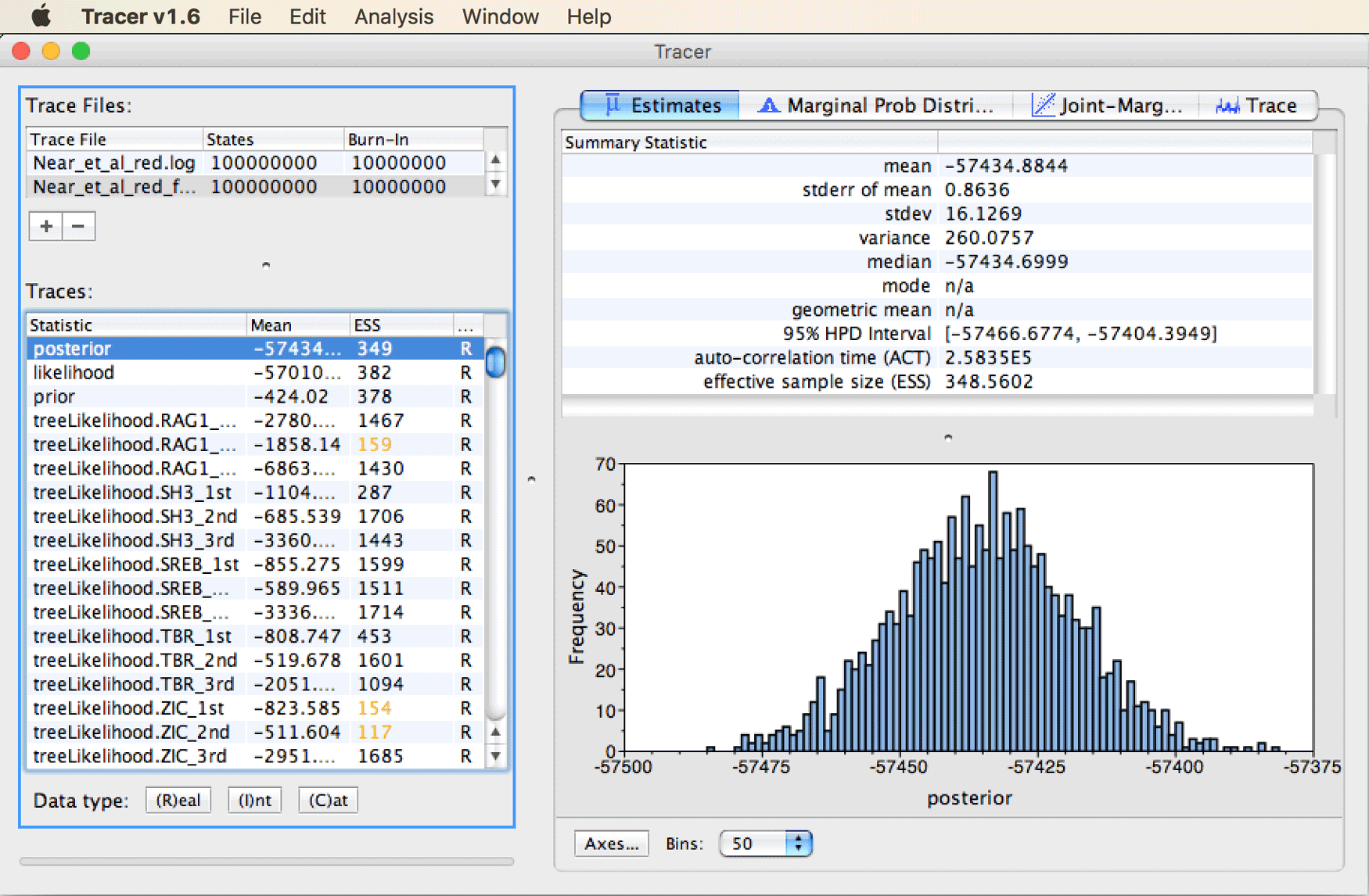
Task: Open the Help menu
Action: [589, 16]
